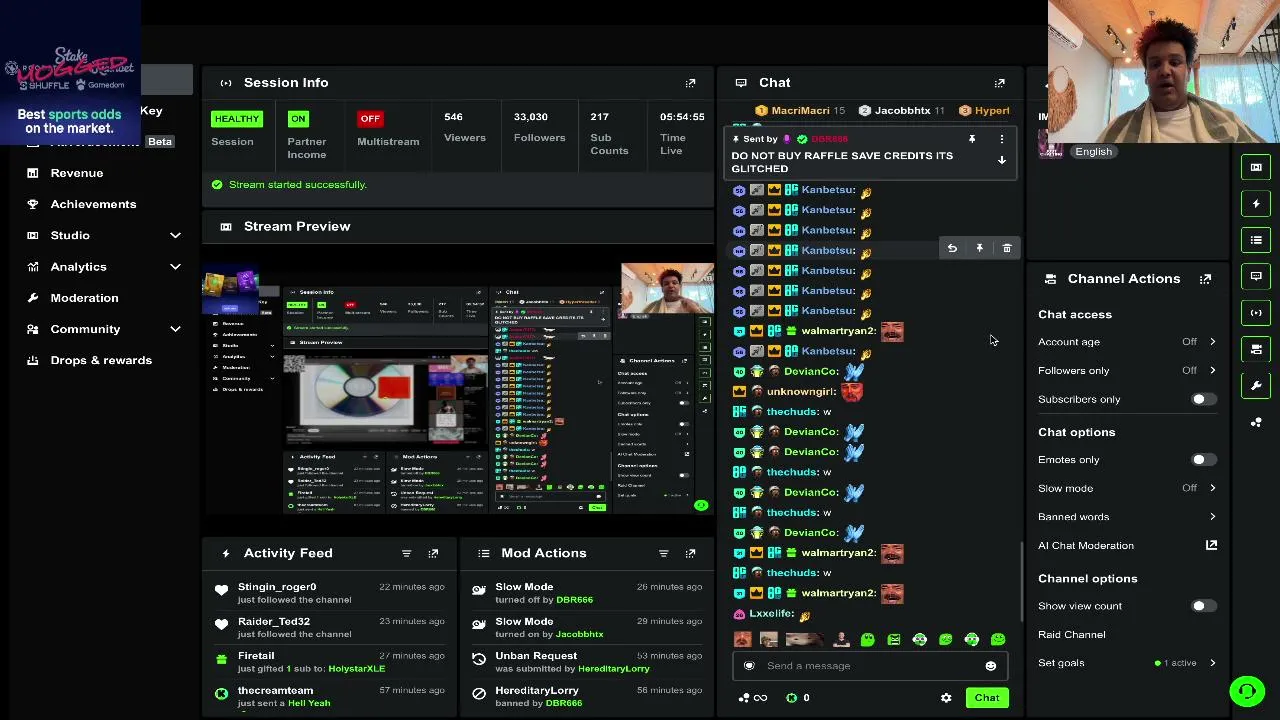Click the green Chat send button

pos(987,698)
